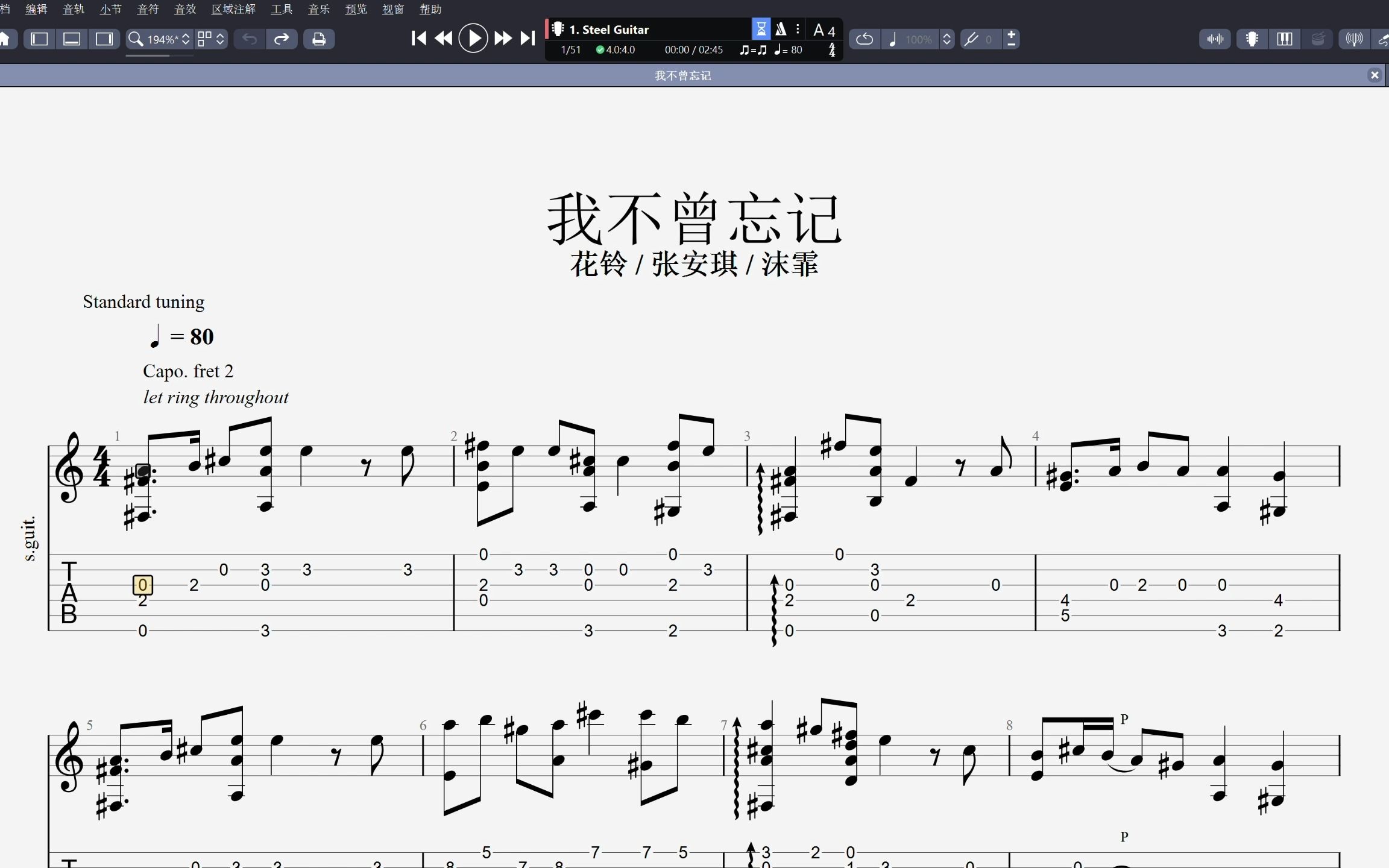
Task: Open the 音符 menu
Action: click(x=148, y=9)
